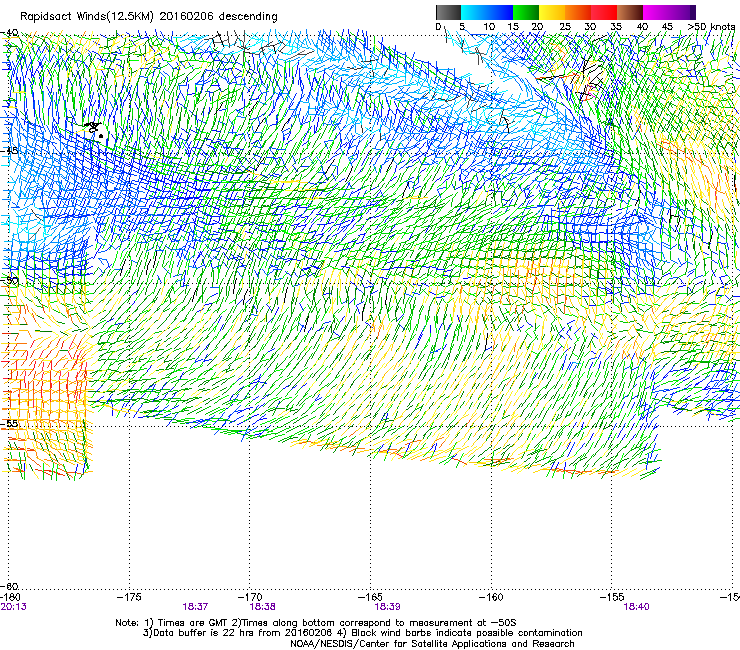This screenshot has width=740, height=650.
Task: Click the 'Data buffer is 22 hrs' note line
Action: [363, 633]
